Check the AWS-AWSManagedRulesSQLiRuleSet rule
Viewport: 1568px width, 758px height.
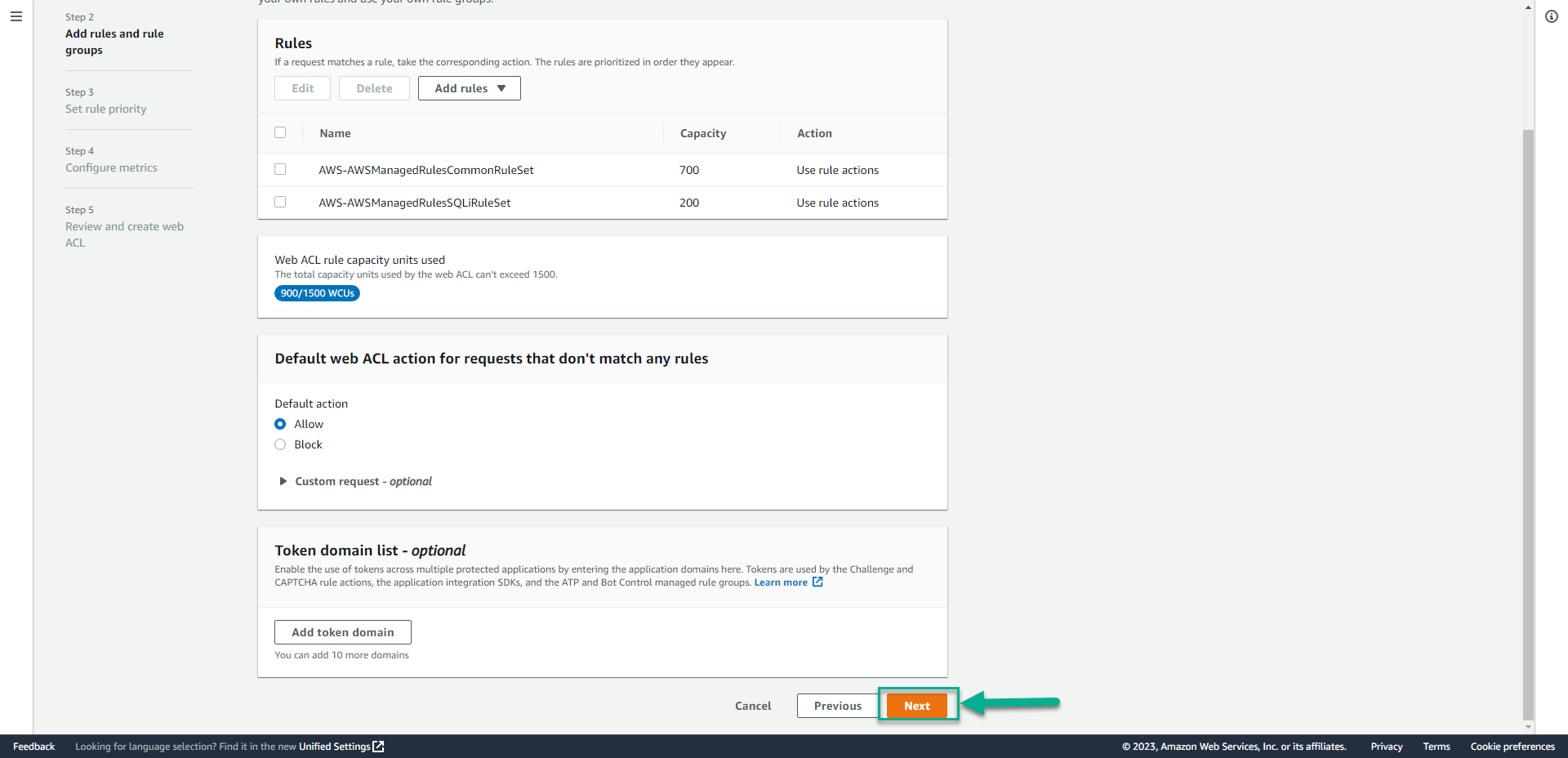point(280,202)
